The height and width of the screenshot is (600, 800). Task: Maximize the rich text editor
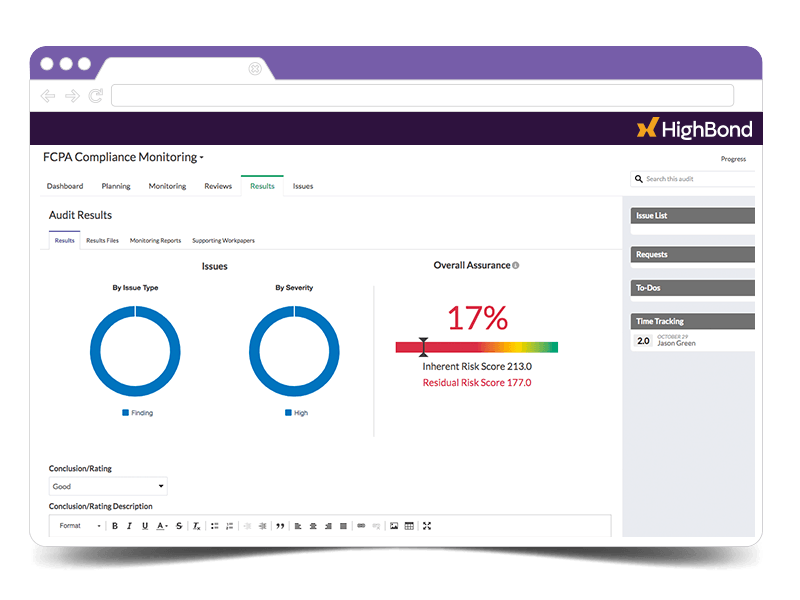(427, 526)
